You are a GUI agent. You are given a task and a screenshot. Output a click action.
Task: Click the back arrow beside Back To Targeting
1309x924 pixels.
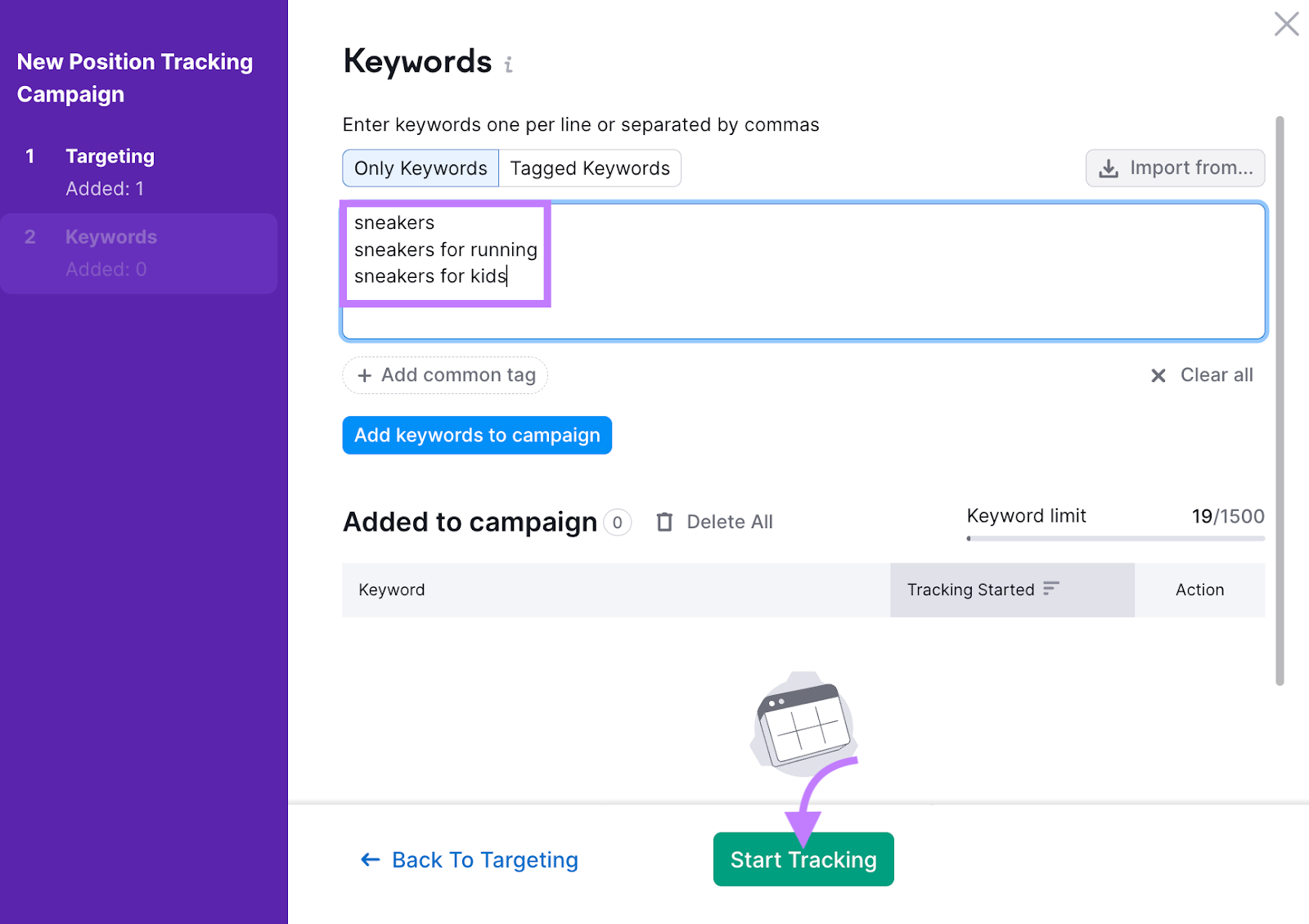coord(369,859)
